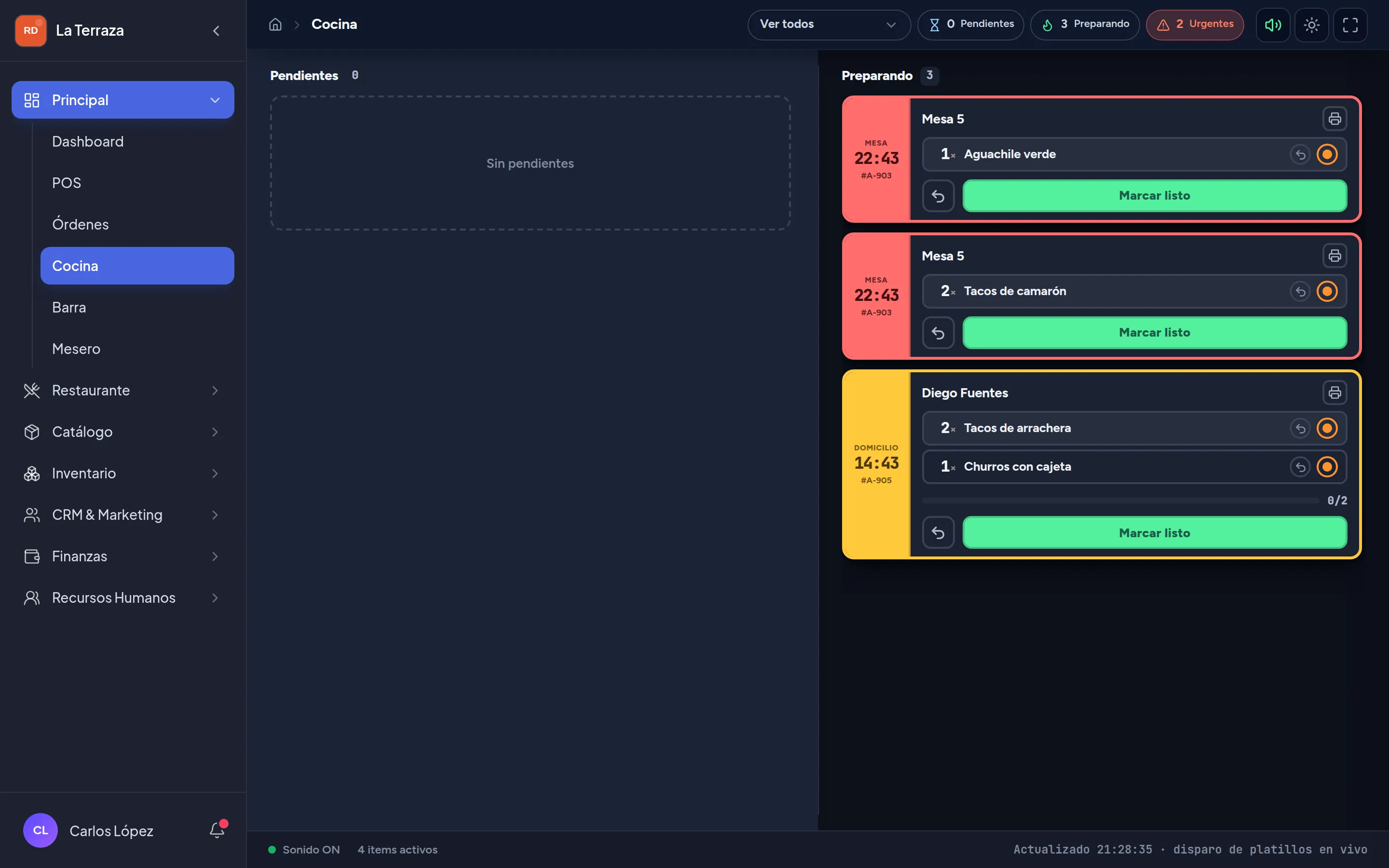Print the Tacos de camarón Mesa 5 ticket
The height and width of the screenshot is (868, 1389).
point(1335,256)
